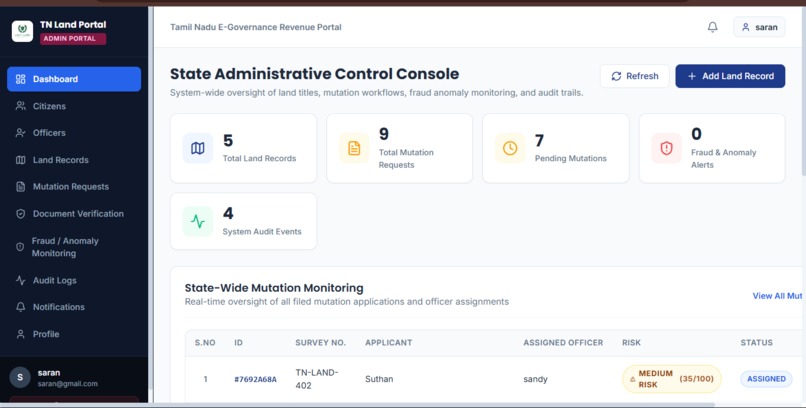Open Mutation Requests from sidebar
The width and height of the screenshot is (806, 408).
pos(74,187)
